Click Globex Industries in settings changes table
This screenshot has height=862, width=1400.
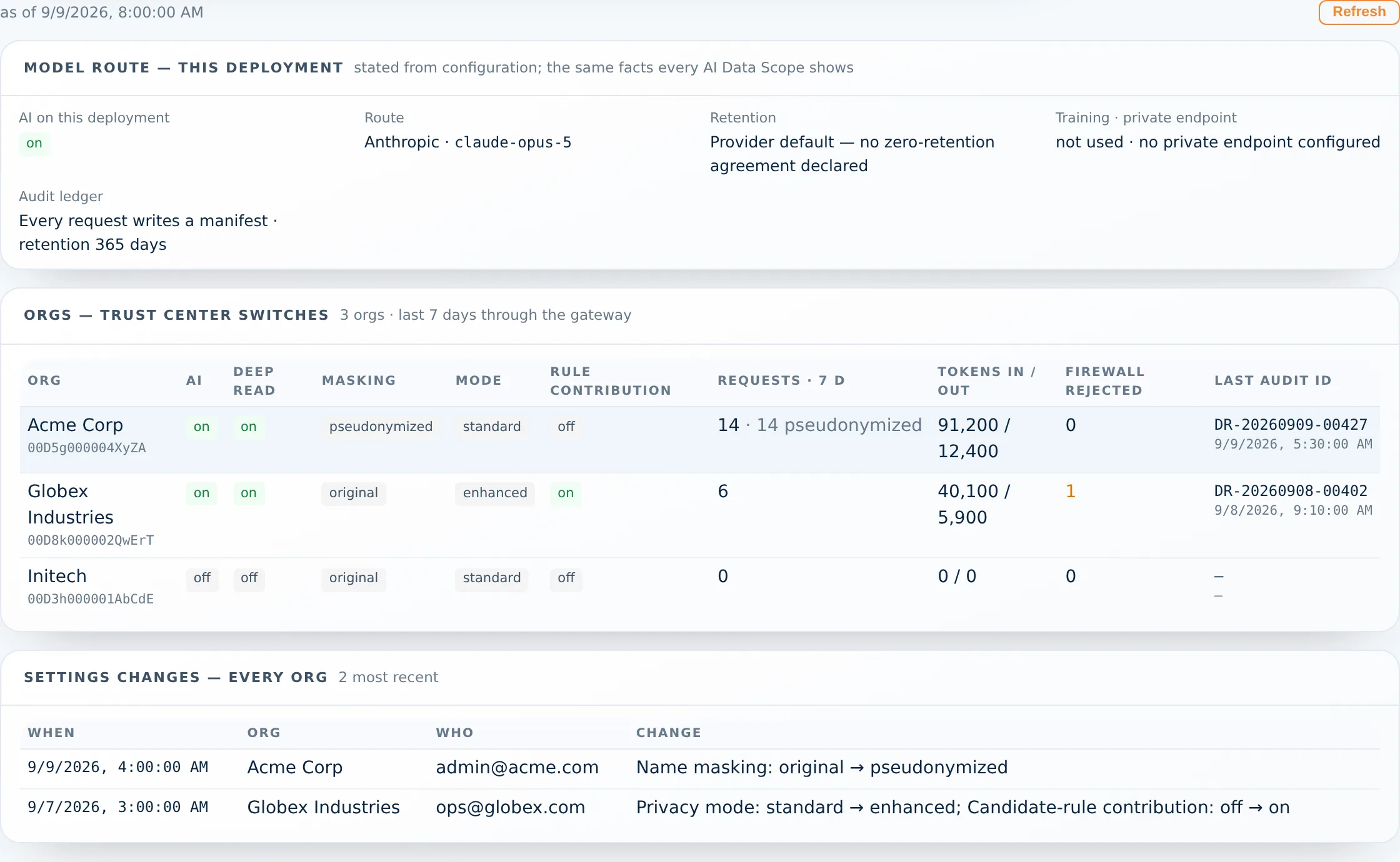(323, 808)
